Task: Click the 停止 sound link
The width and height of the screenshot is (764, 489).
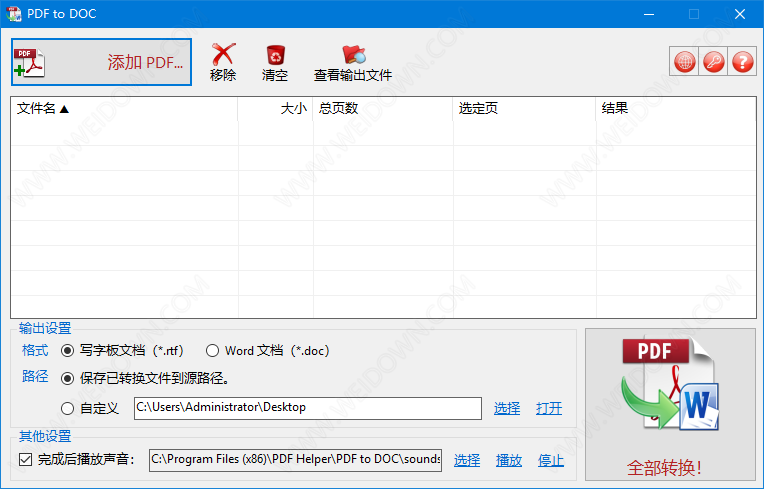Action: pos(551,460)
